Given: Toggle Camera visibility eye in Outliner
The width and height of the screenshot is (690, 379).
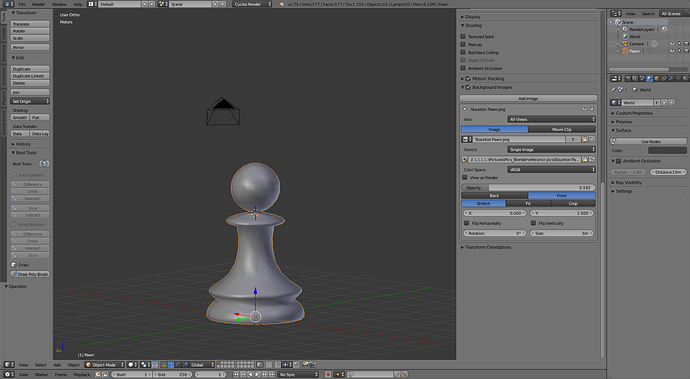Looking at the screenshot, I should pyautogui.click(x=672, y=44).
